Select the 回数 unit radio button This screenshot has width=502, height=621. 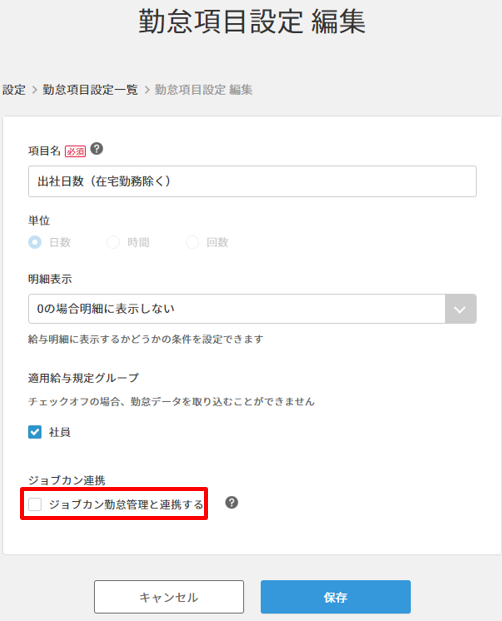pyautogui.click(x=192, y=242)
